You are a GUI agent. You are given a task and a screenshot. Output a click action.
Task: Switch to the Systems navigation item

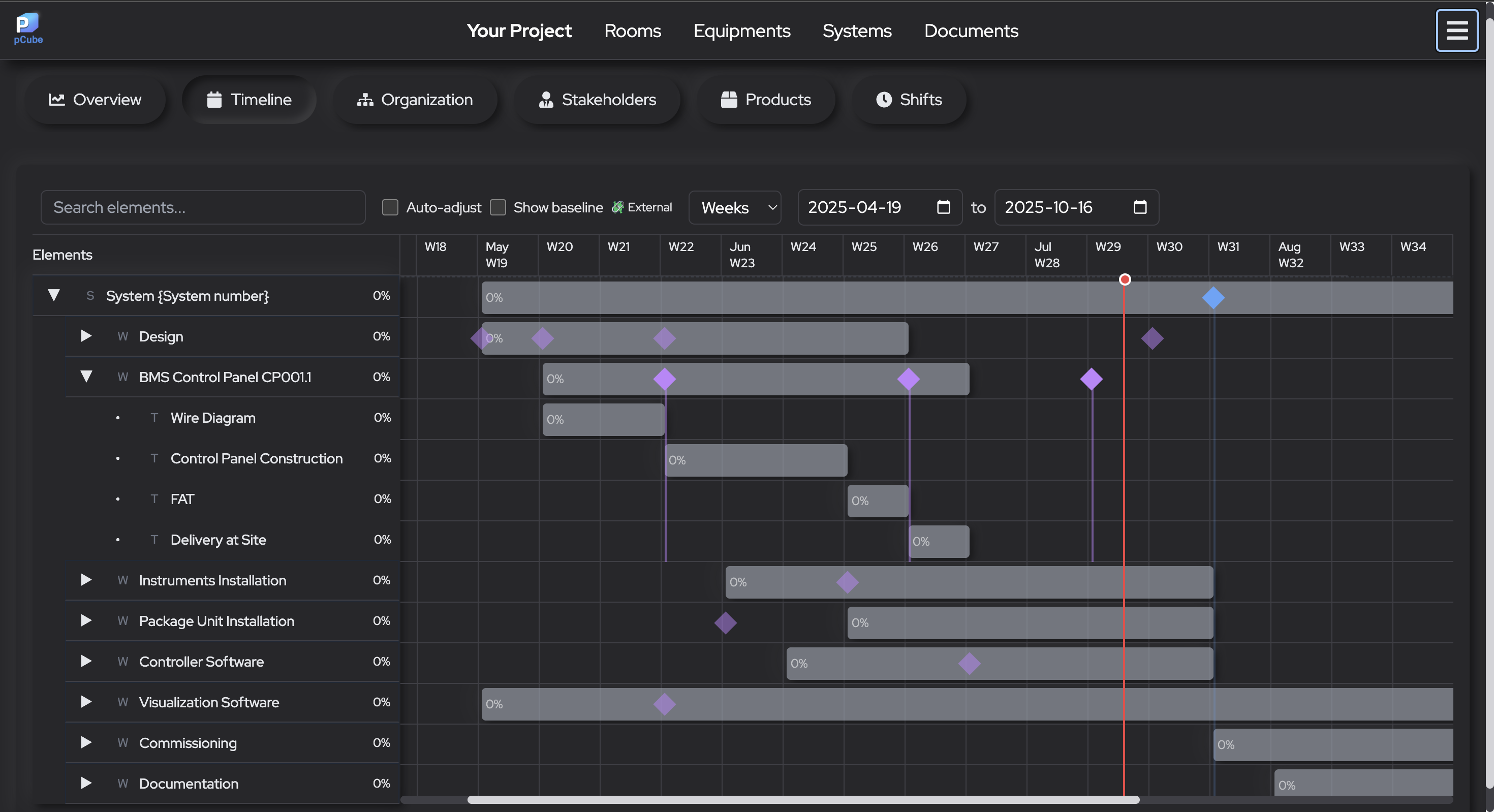coord(857,30)
